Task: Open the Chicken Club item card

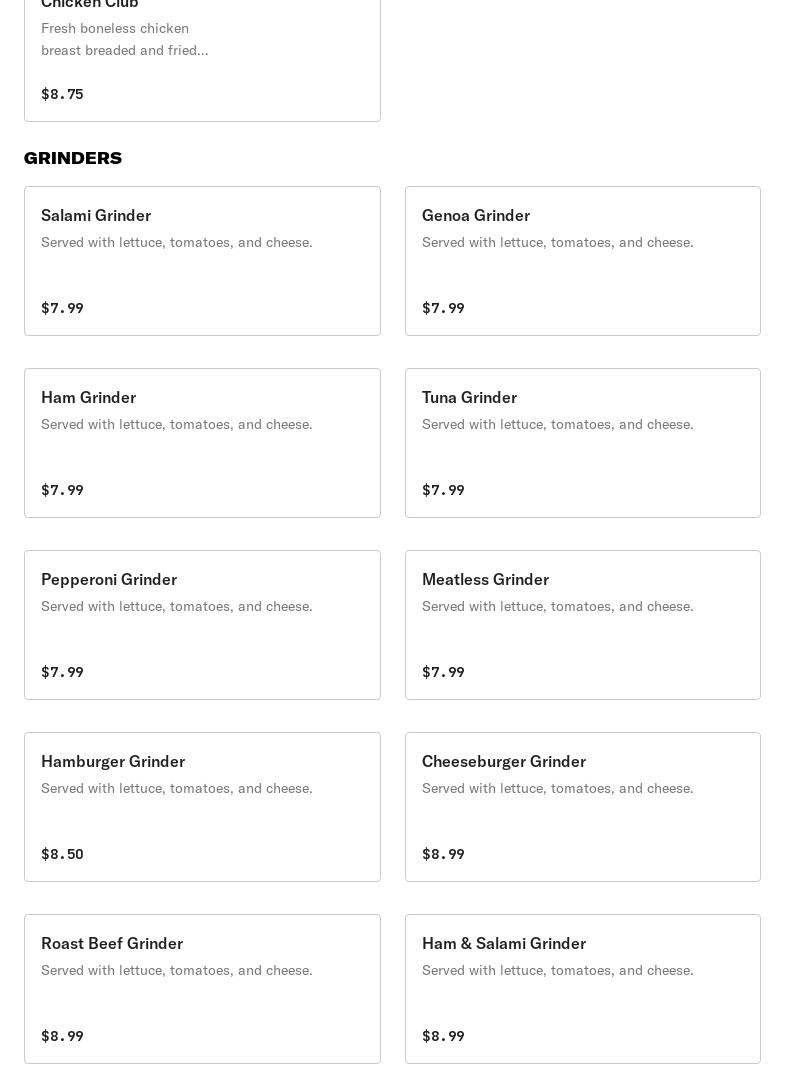Action: point(202,60)
